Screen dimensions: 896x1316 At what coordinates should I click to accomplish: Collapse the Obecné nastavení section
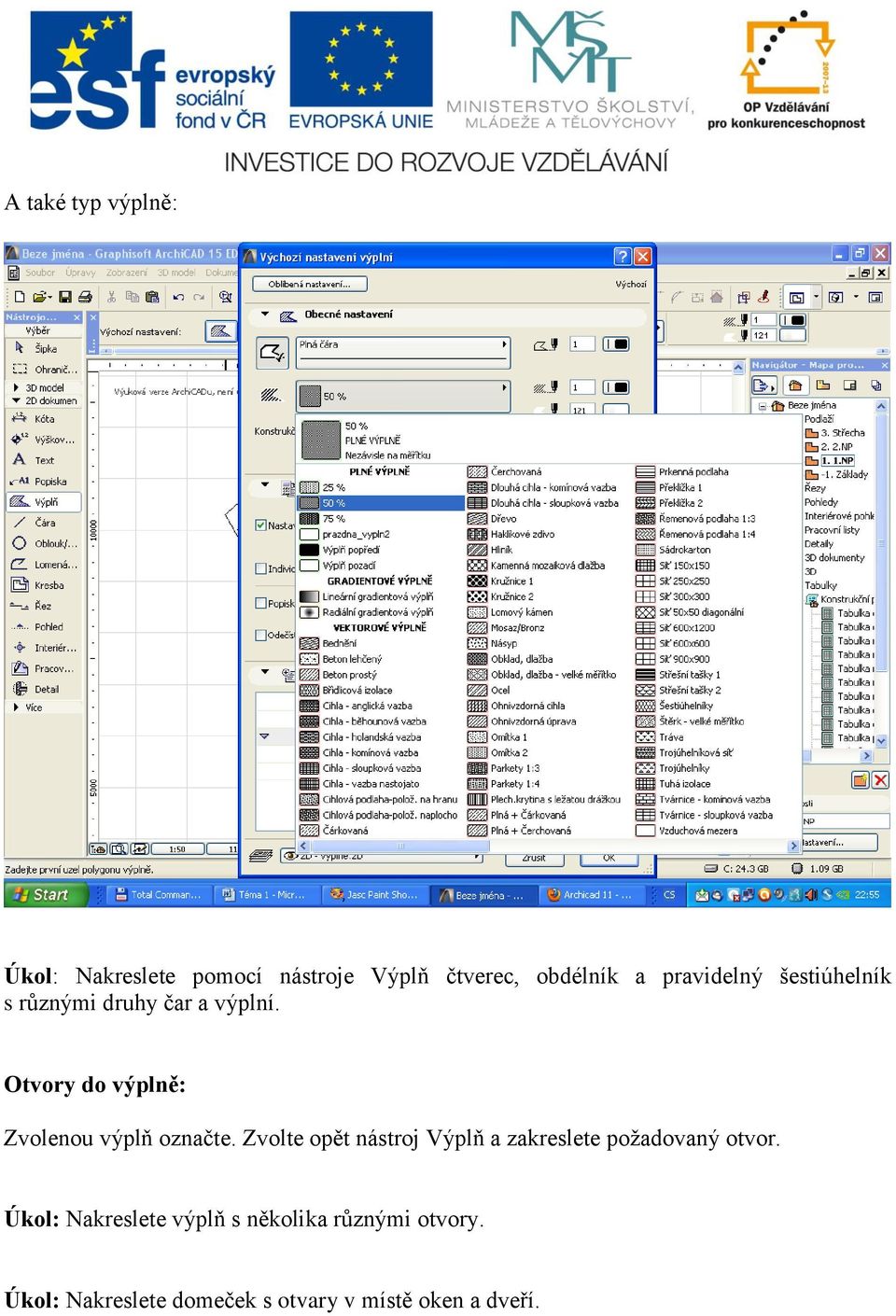coord(265,315)
